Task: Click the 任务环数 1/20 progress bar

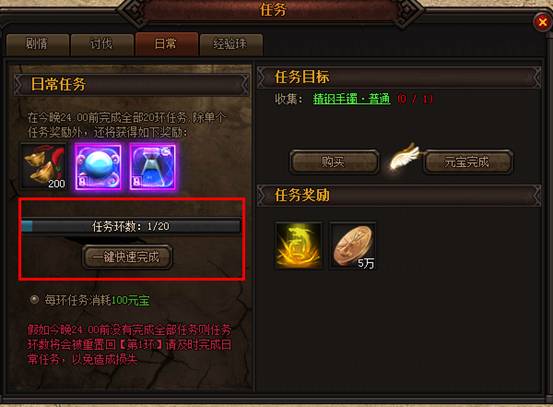Action: (131, 226)
